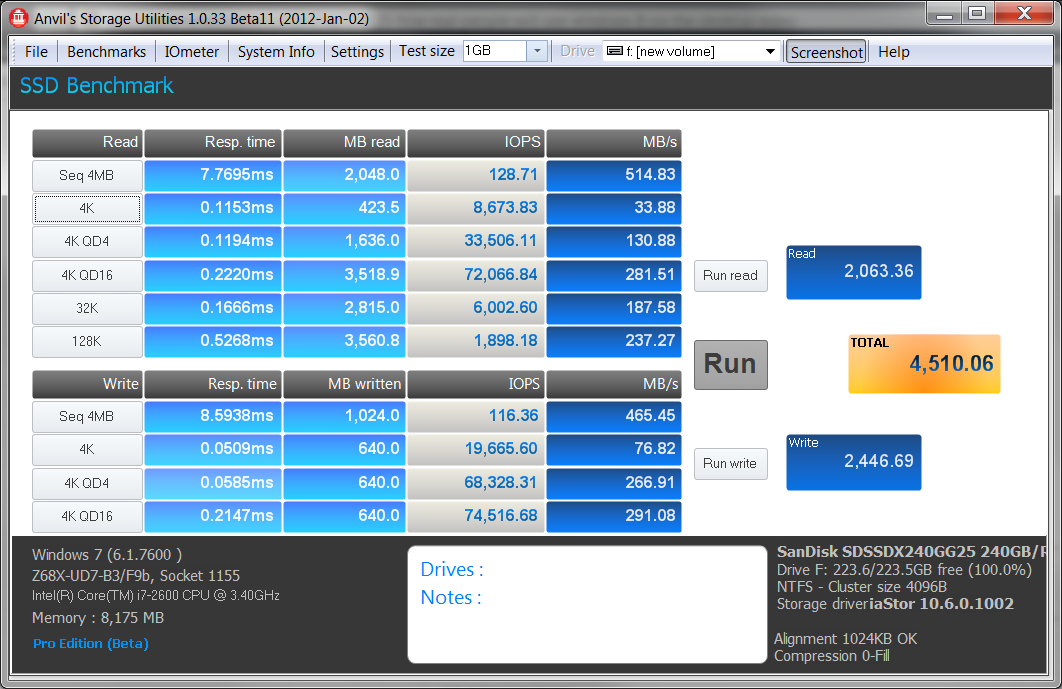Open the File menu
Viewport: 1062px width, 689px height.
(36, 52)
